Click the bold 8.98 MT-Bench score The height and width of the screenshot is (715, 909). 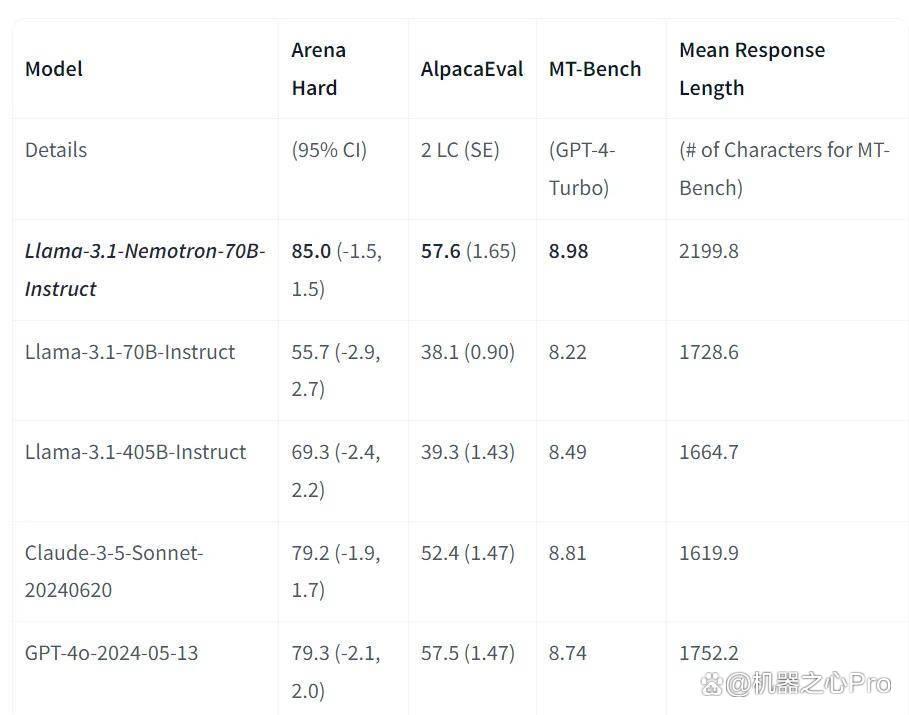coord(568,251)
